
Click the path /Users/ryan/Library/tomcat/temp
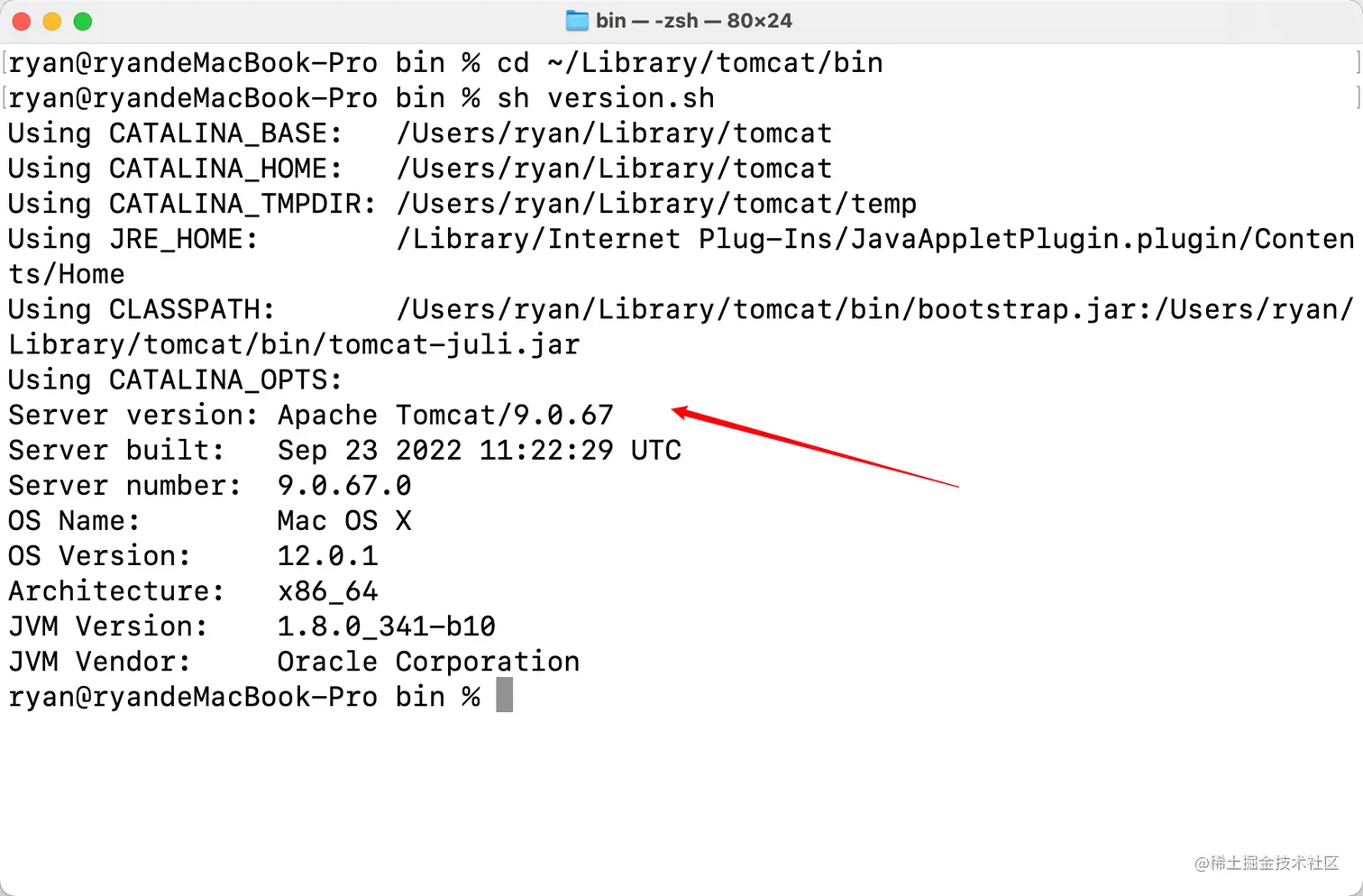click(x=656, y=204)
